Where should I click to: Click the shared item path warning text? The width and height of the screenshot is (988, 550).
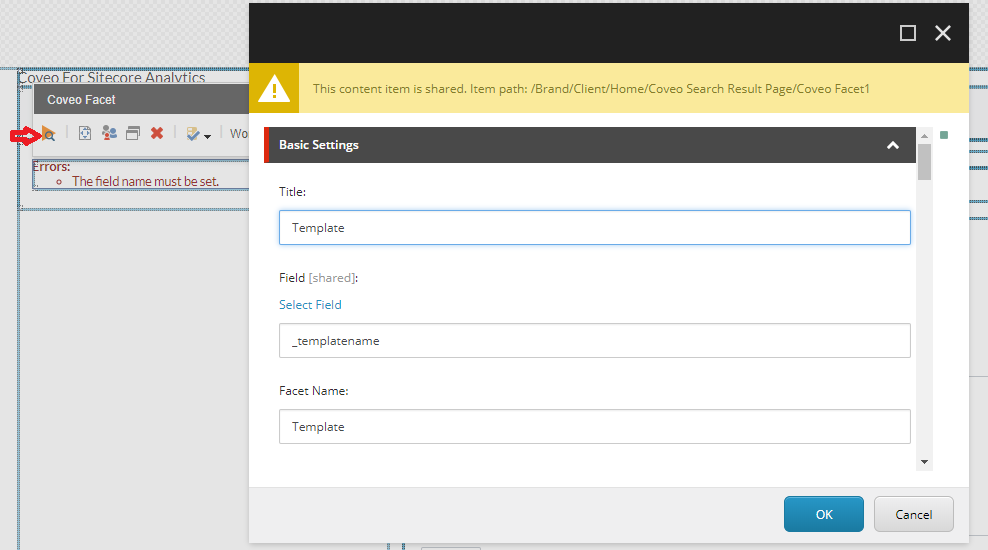(591, 89)
